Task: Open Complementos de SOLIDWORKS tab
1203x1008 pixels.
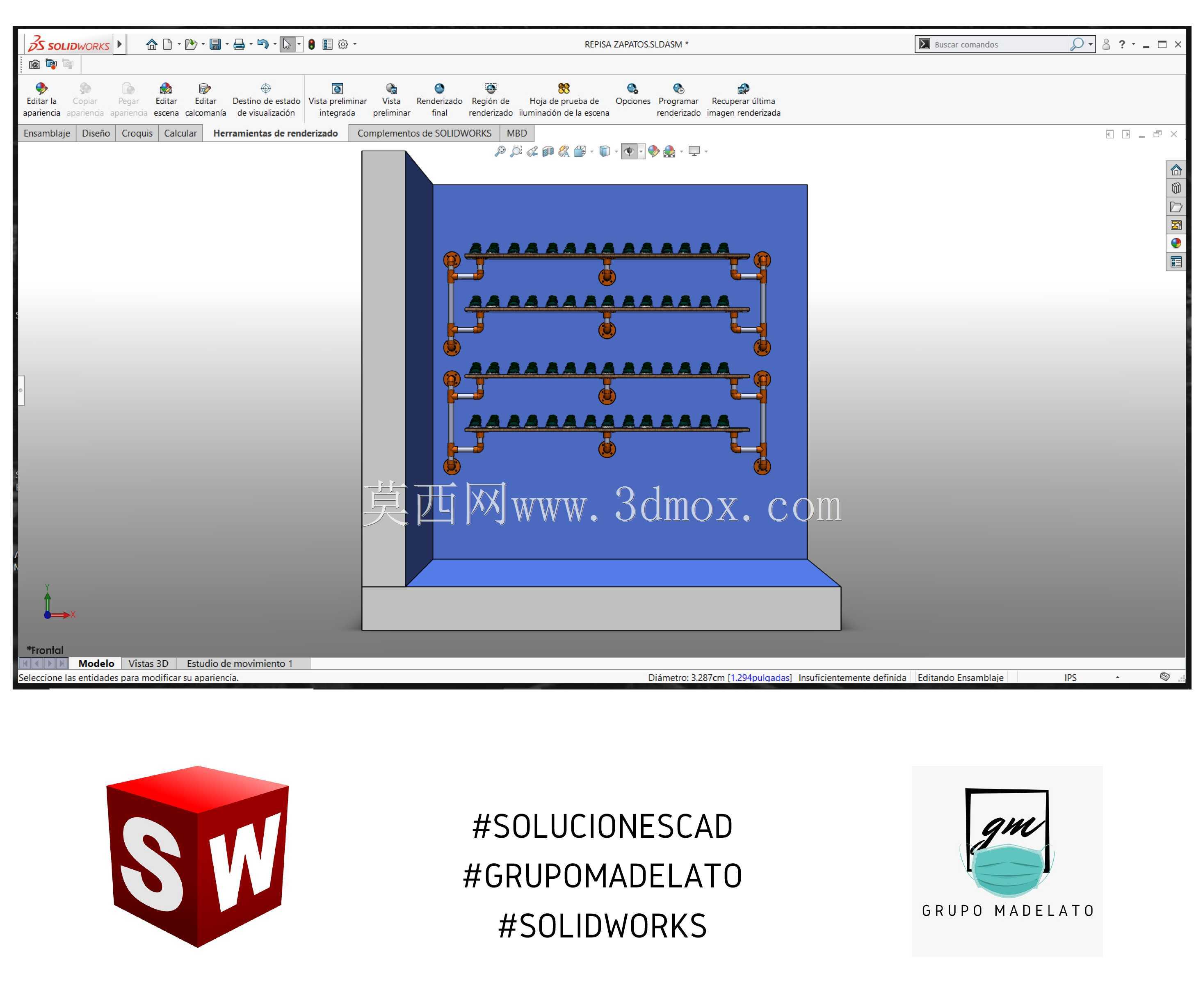Action: [x=424, y=133]
